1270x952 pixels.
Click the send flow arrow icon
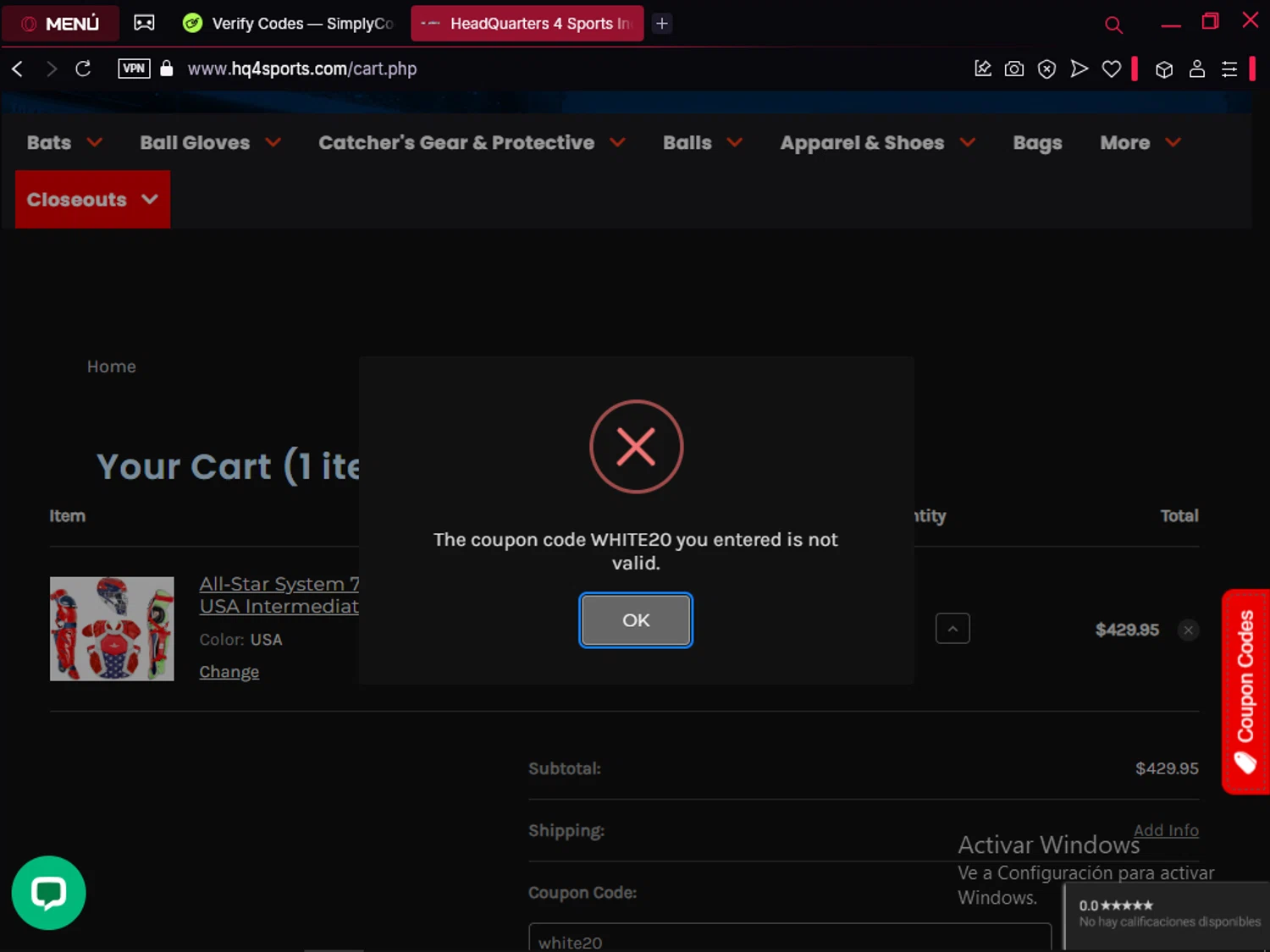click(1079, 69)
